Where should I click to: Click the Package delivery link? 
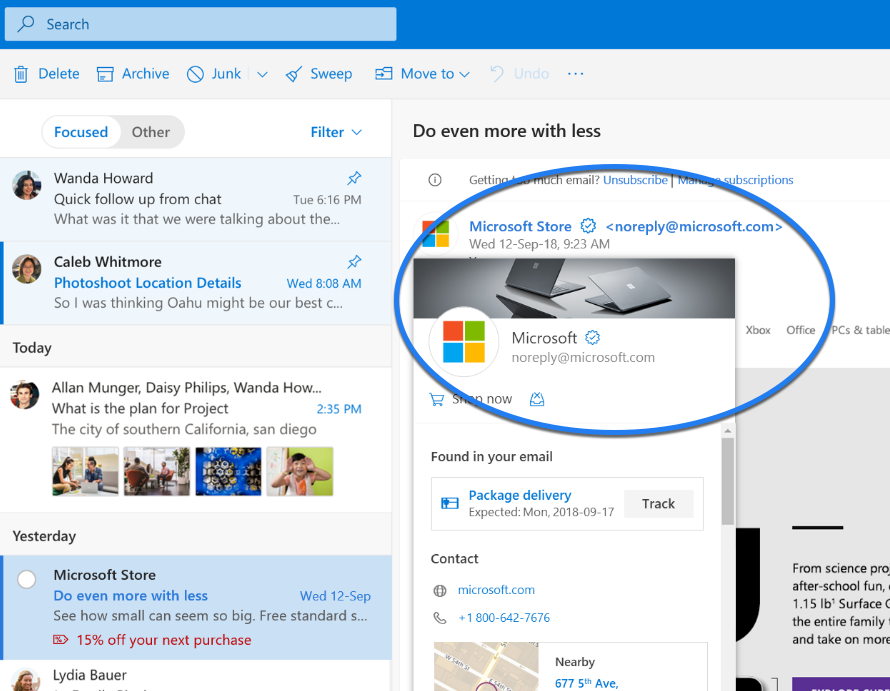click(520, 495)
